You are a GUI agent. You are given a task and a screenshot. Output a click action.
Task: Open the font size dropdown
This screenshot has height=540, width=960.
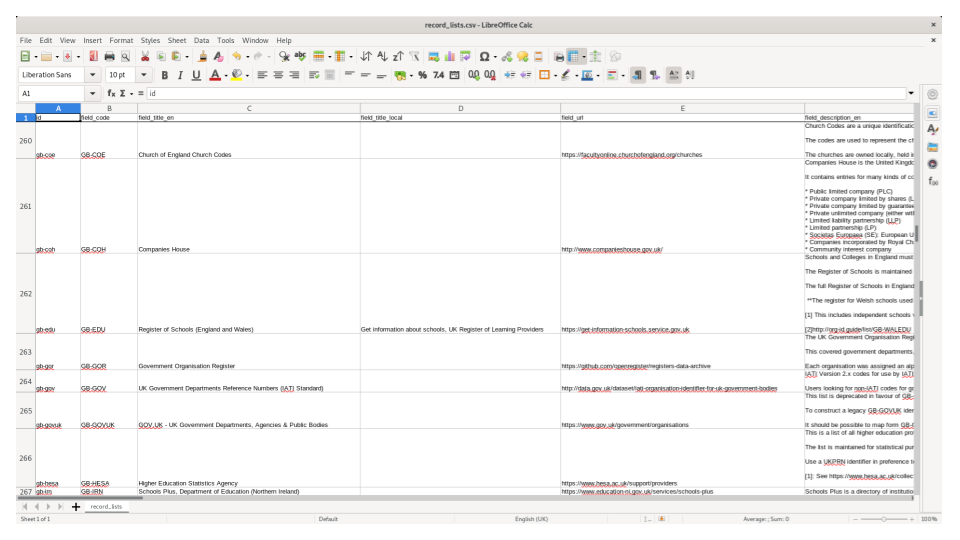[144, 75]
